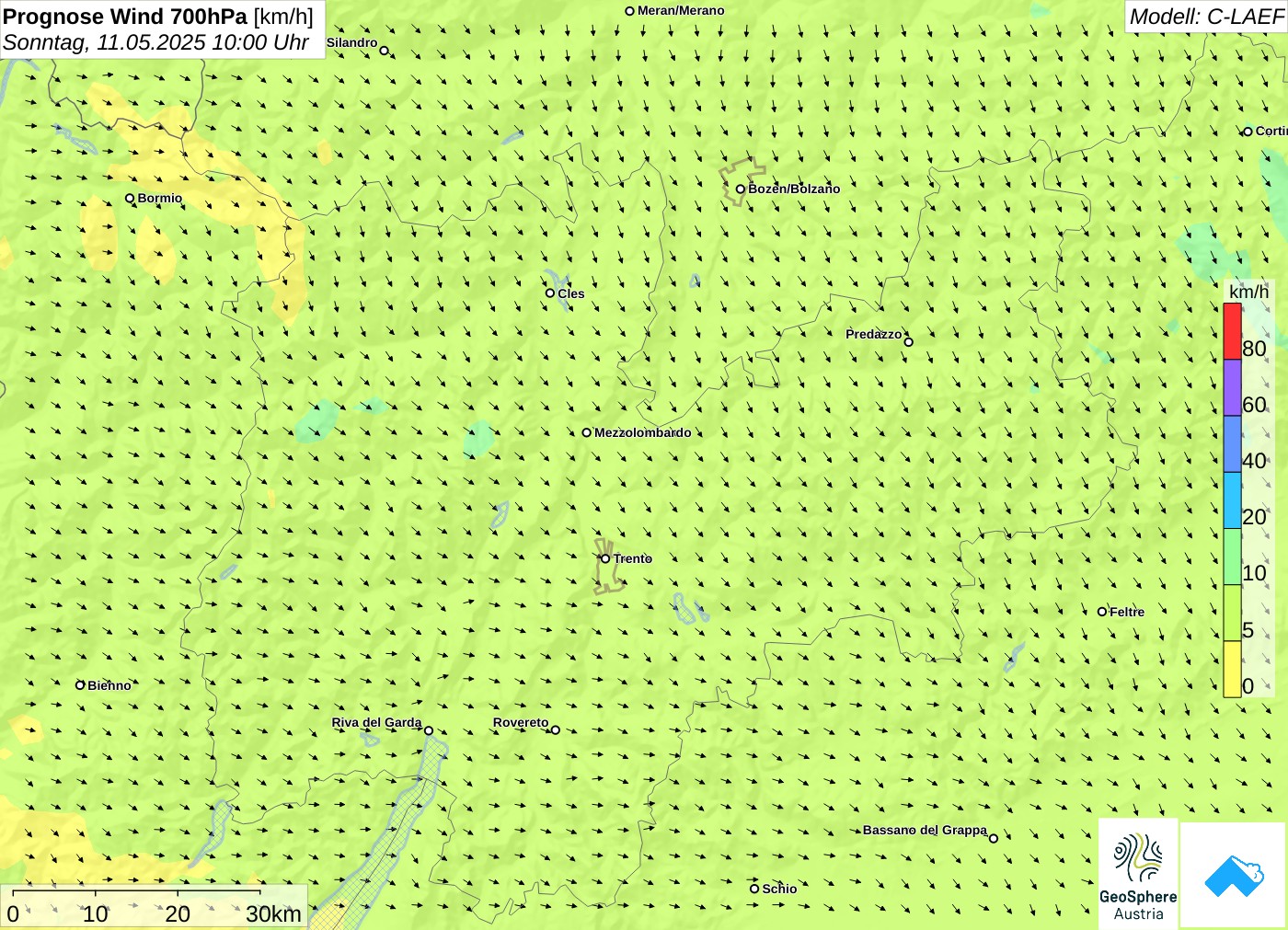1288x930 pixels.
Task: Click the 'Rovereto' map label
Action: pyautogui.click(x=521, y=722)
